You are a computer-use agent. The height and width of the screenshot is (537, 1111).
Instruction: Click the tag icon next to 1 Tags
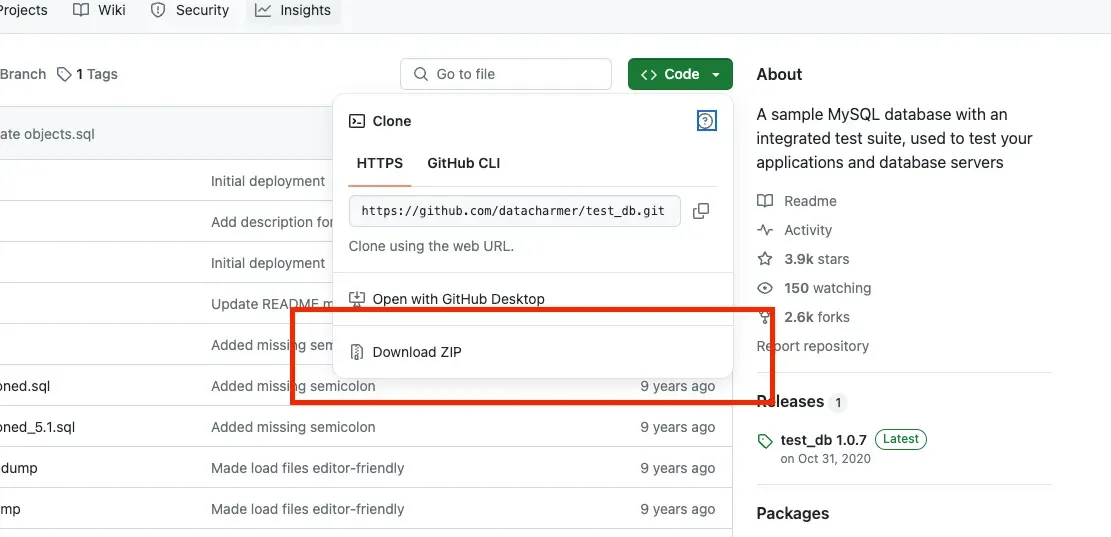[x=64, y=74]
